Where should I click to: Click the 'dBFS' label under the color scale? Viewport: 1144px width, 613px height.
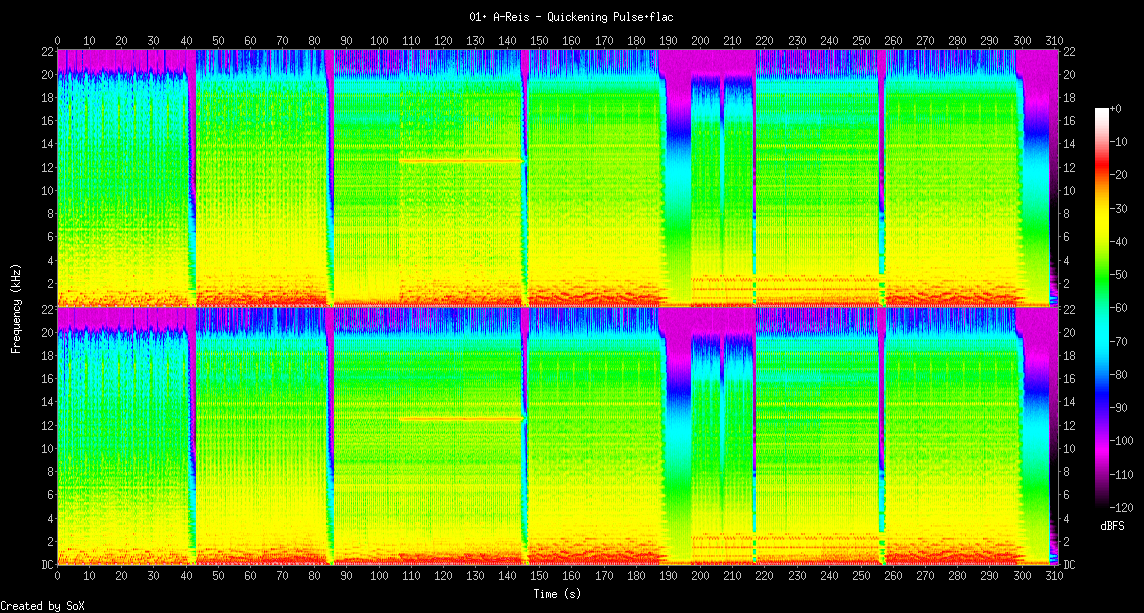point(1112,525)
